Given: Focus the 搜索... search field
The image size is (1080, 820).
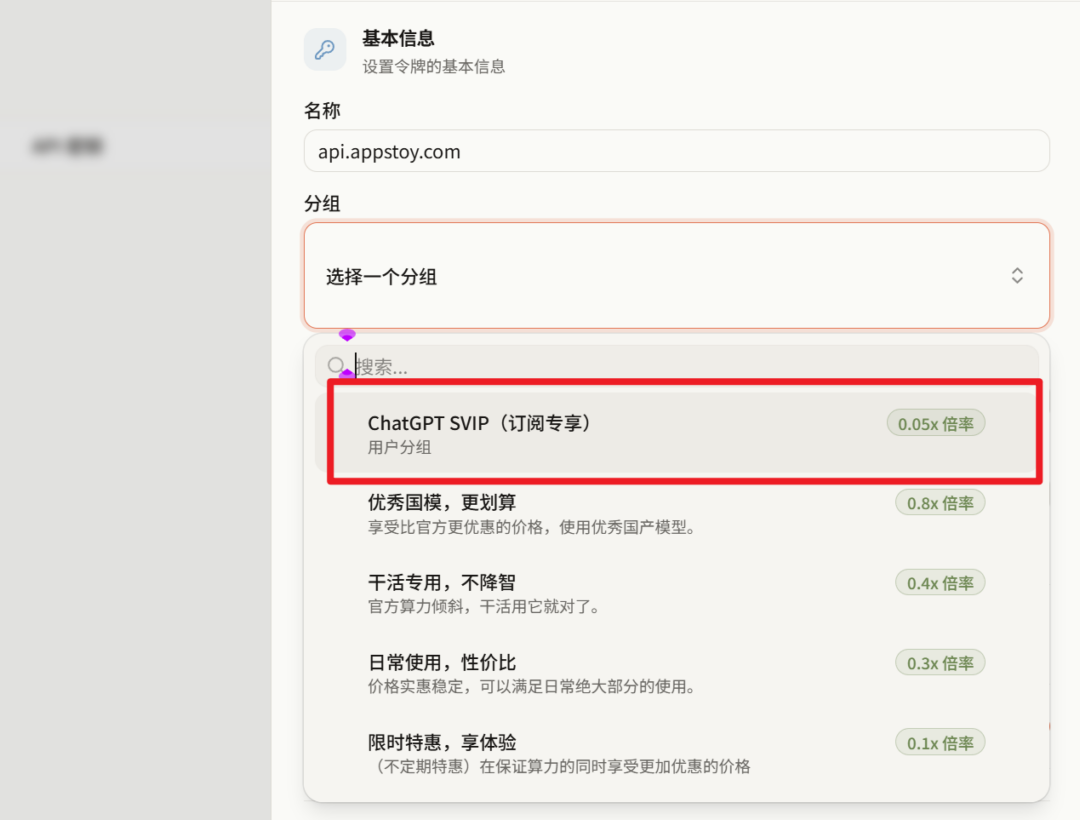Looking at the screenshot, I should 676,366.
